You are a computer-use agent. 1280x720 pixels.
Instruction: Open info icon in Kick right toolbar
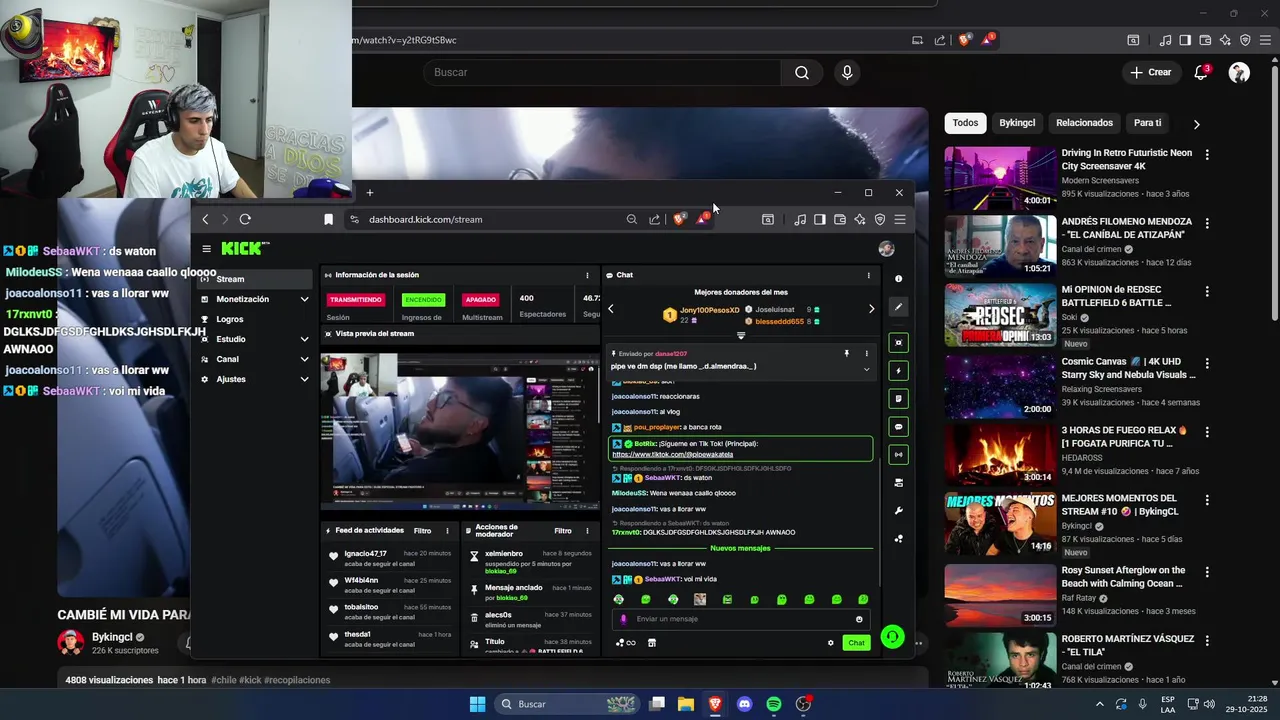click(x=898, y=279)
